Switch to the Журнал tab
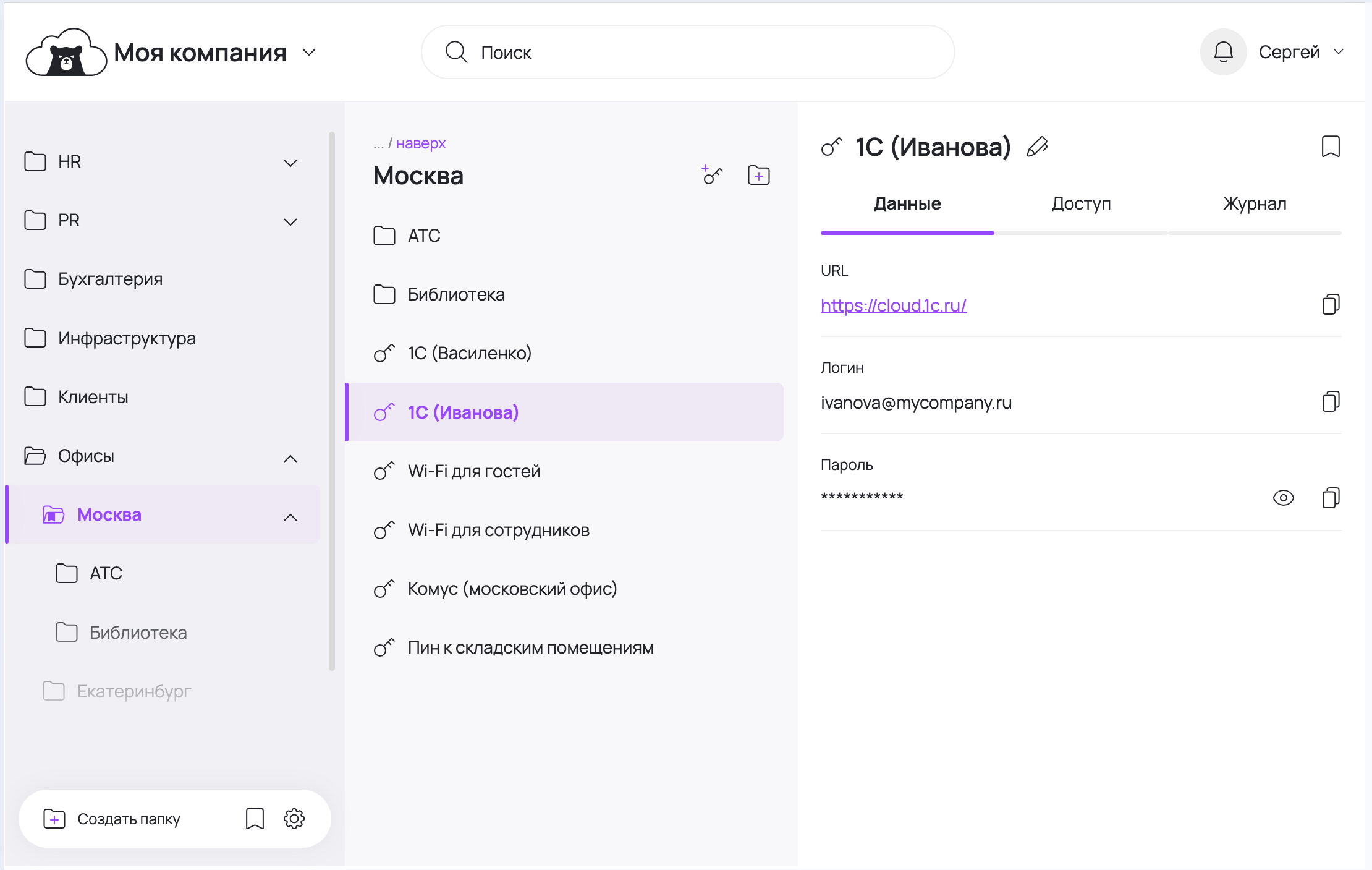The image size is (1372, 870). point(1254,204)
